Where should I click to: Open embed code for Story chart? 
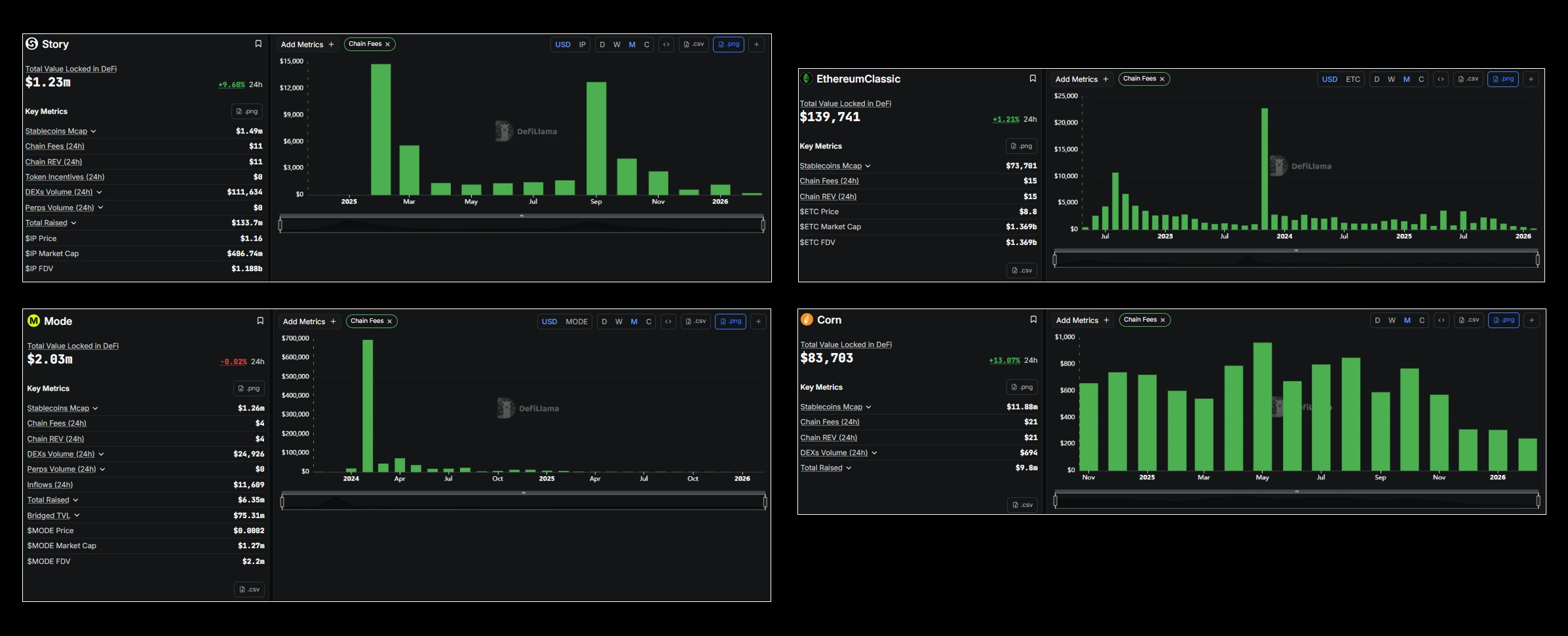(x=666, y=45)
